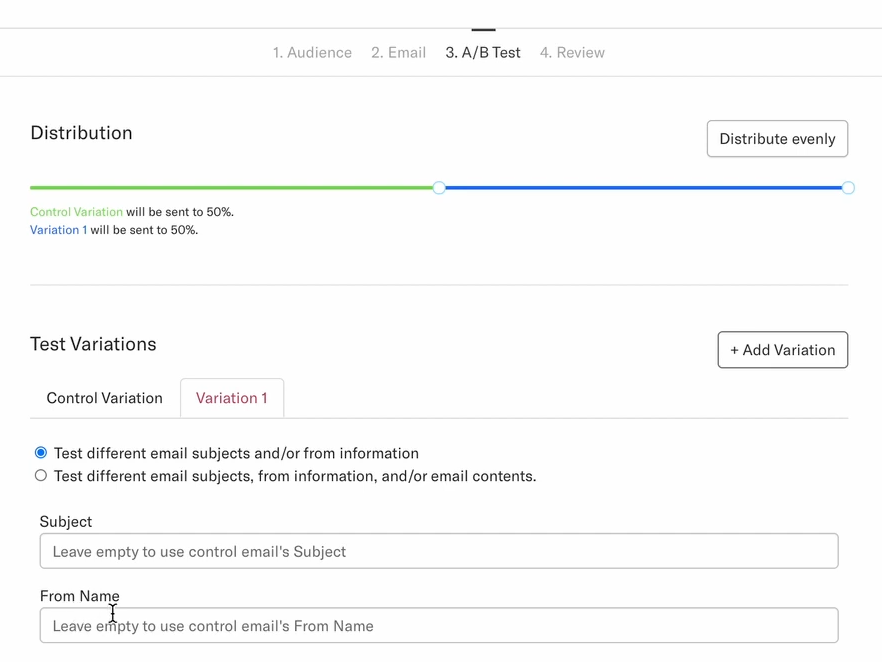Click the radio label about email contents

(x=295, y=476)
